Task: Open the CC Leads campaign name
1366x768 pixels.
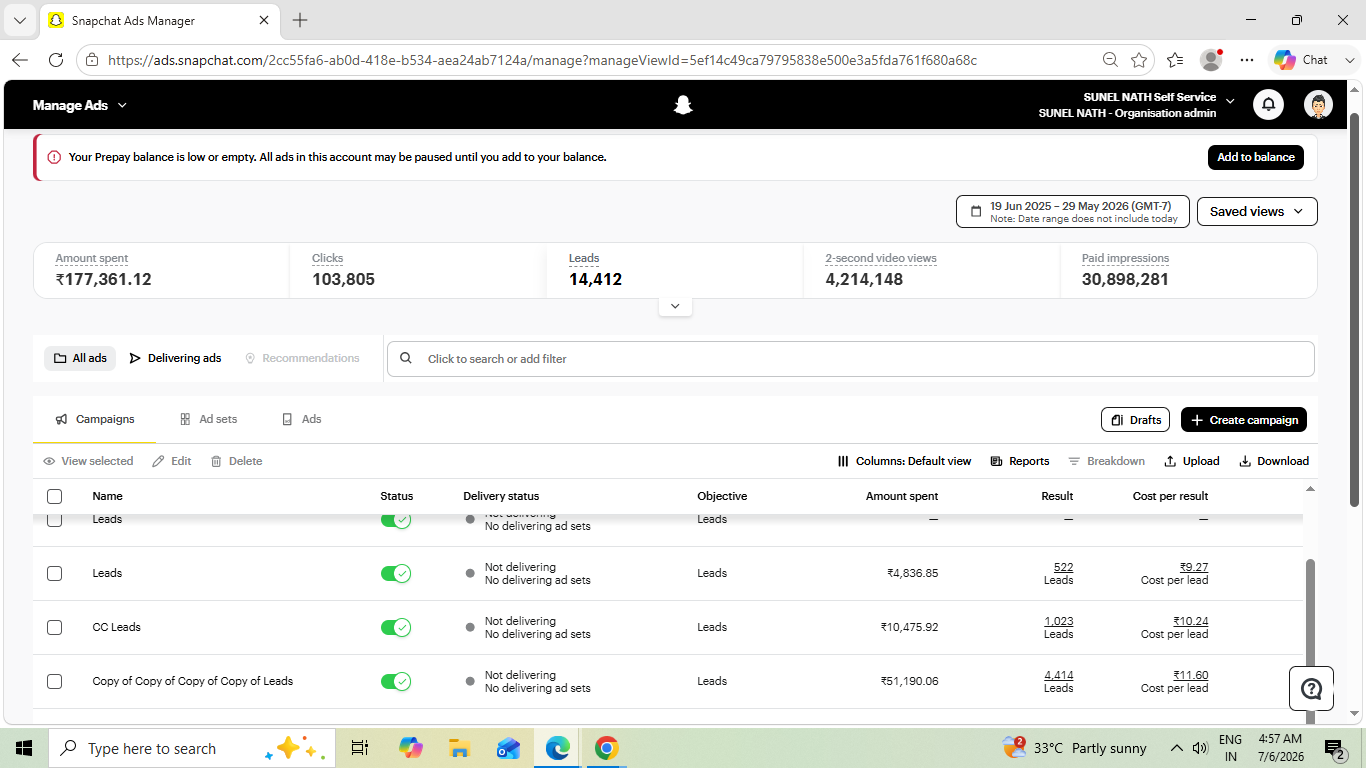Action: 116,627
